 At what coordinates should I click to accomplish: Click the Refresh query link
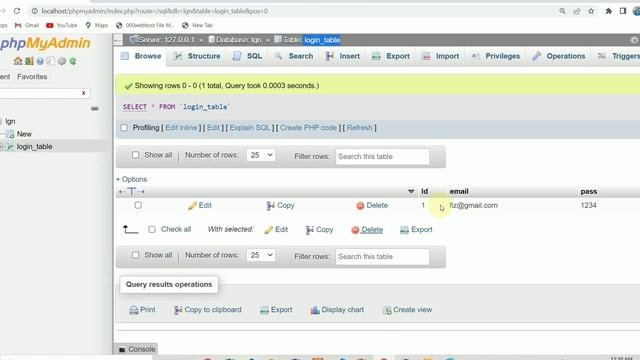(359, 128)
